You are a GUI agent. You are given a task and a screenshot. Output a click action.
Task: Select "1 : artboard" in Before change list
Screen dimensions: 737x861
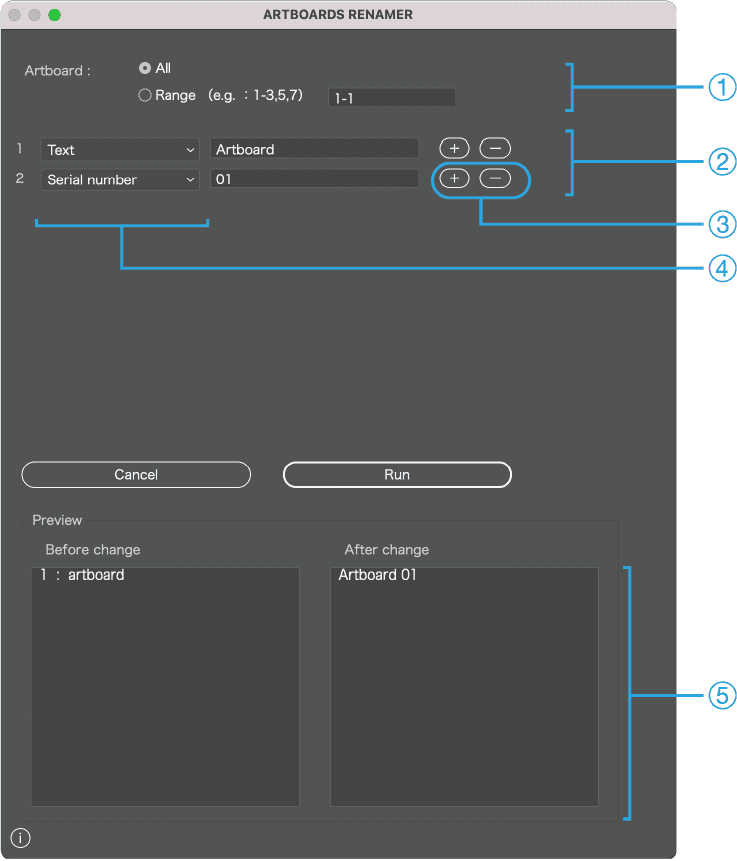(82, 576)
